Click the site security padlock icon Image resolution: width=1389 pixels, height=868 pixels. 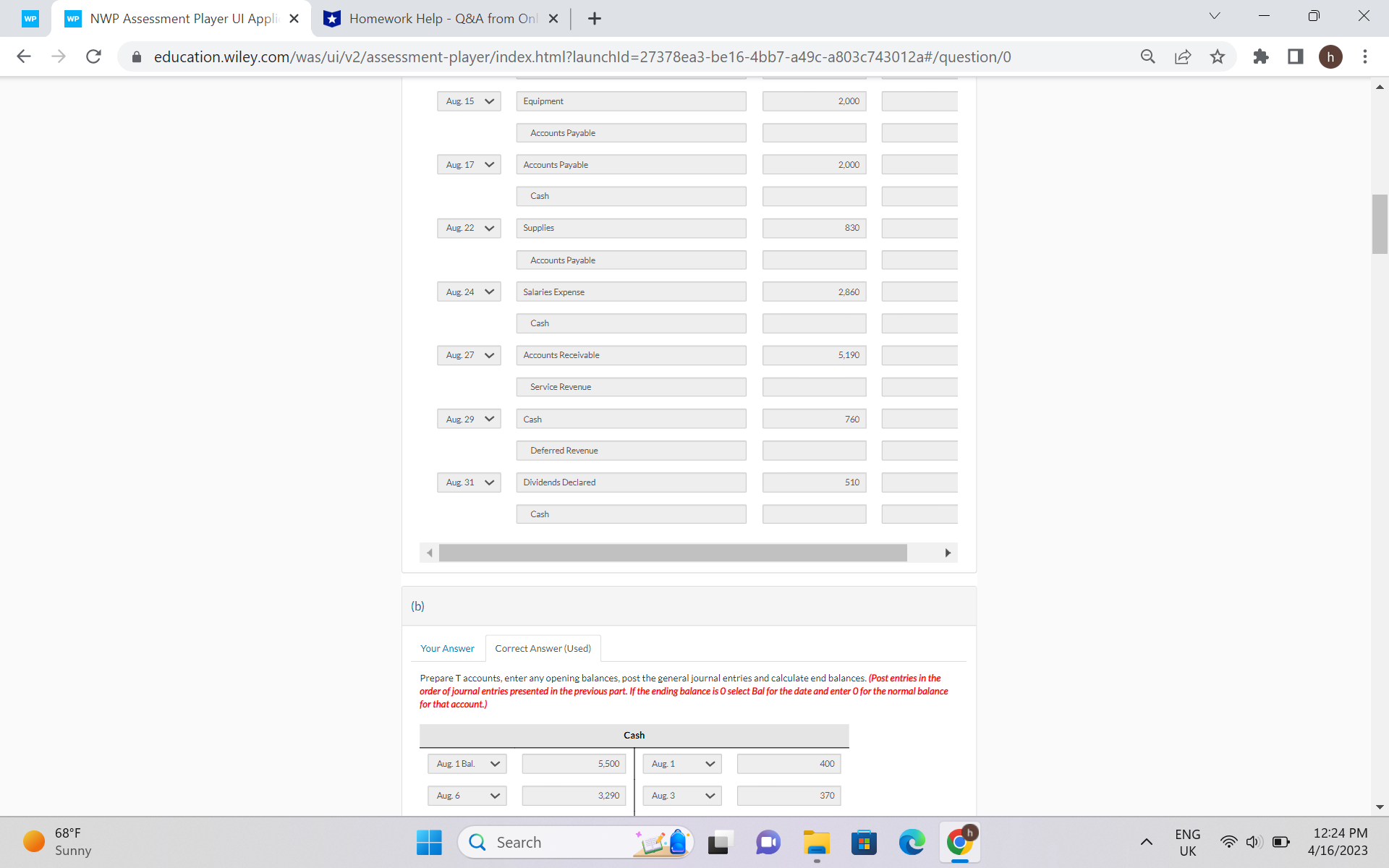[136, 56]
